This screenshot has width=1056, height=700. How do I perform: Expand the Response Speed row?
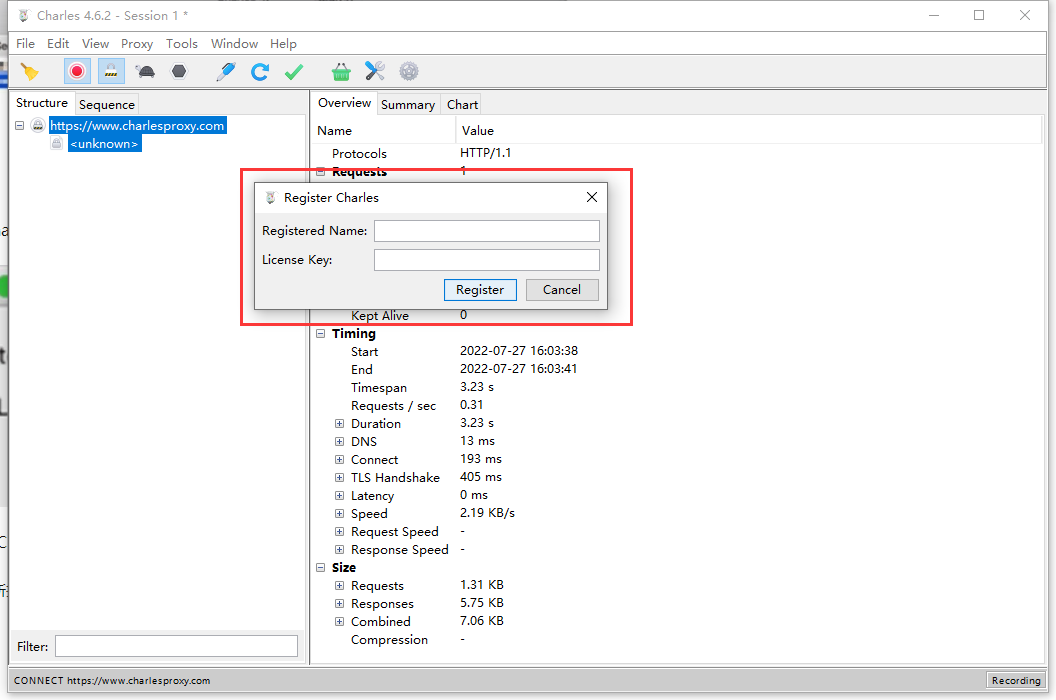click(339, 550)
